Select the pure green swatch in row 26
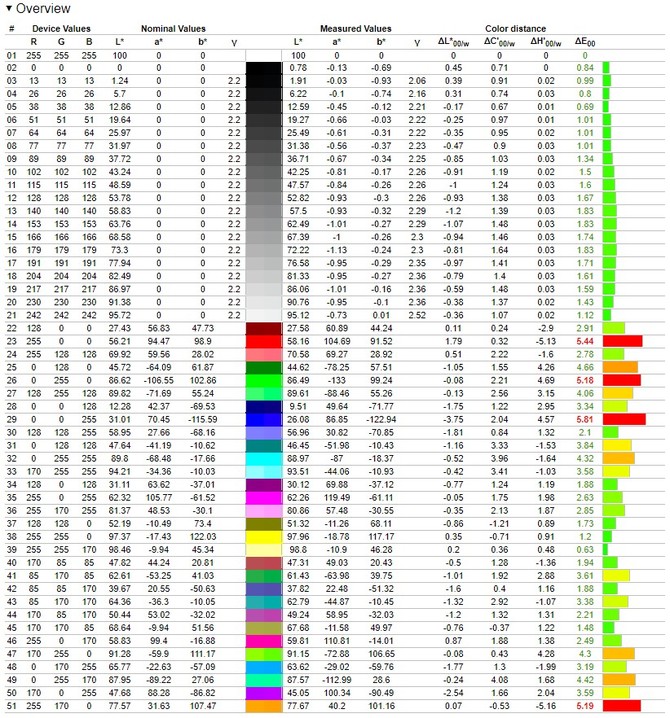The width and height of the screenshot is (670, 718). tap(264, 381)
